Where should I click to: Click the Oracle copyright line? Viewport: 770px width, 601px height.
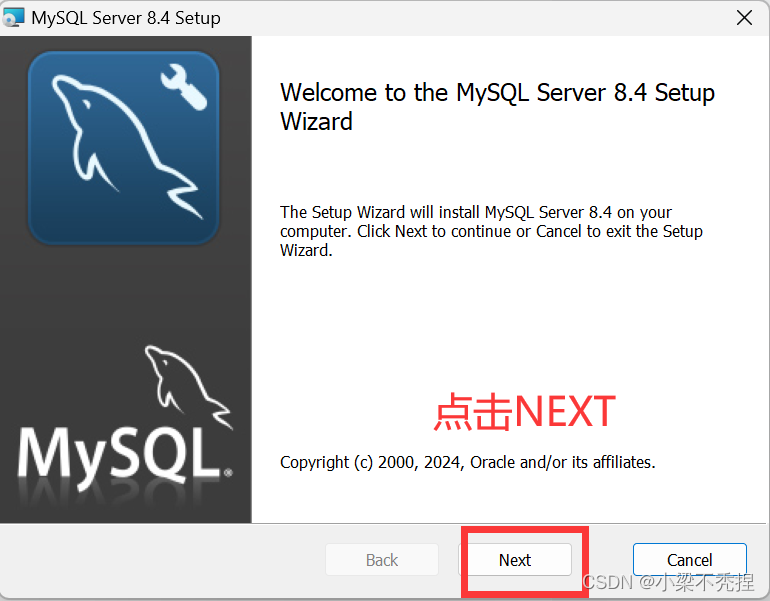468,462
